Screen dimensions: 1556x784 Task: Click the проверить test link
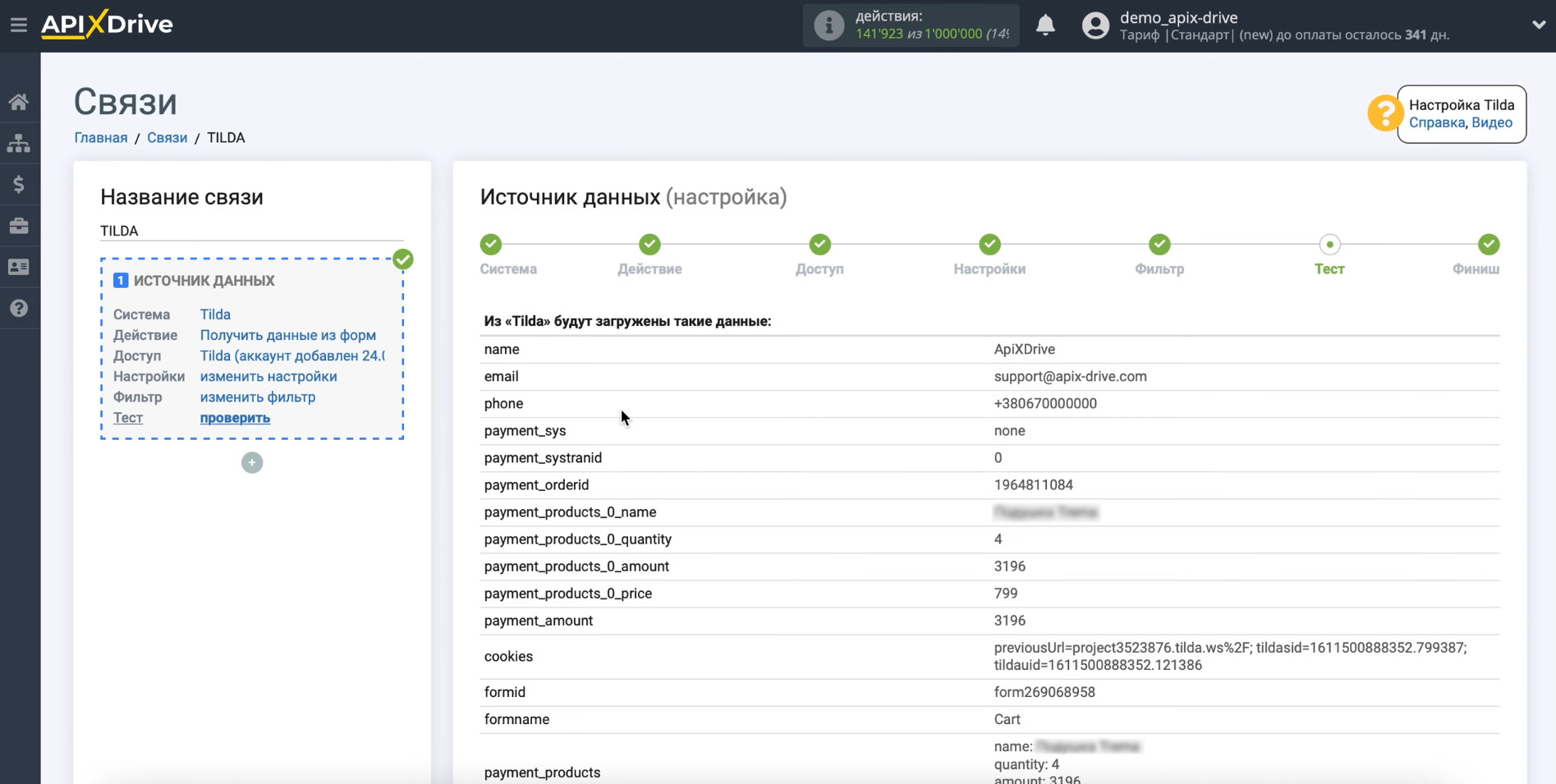click(x=235, y=418)
